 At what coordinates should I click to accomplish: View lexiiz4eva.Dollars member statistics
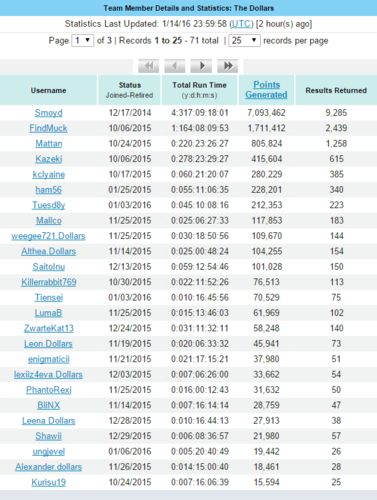pos(48,375)
